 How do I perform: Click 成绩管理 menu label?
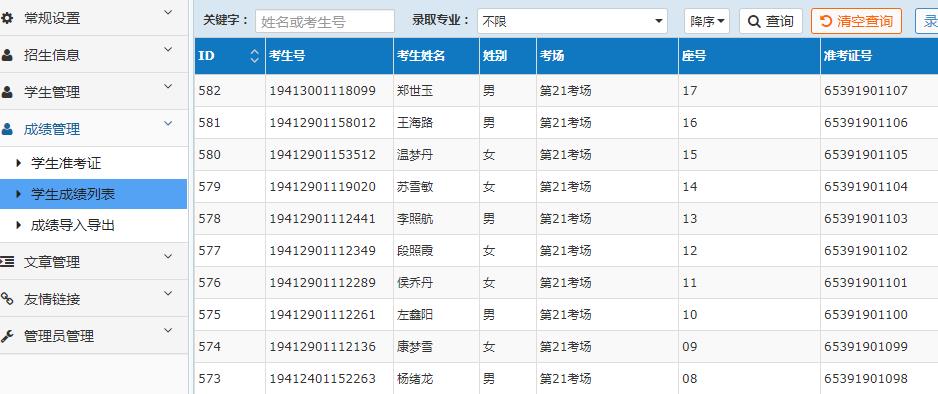coord(52,130)
